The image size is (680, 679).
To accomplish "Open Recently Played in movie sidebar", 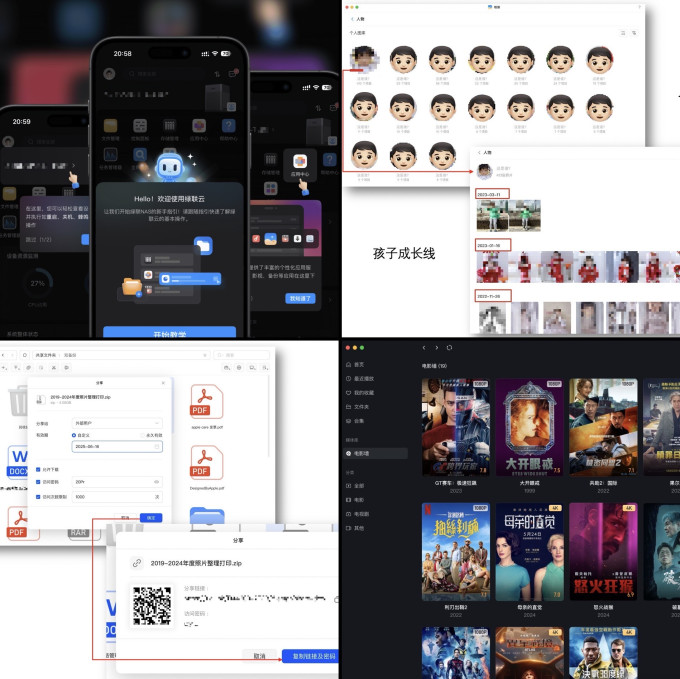I will click(x=360, y=379).
